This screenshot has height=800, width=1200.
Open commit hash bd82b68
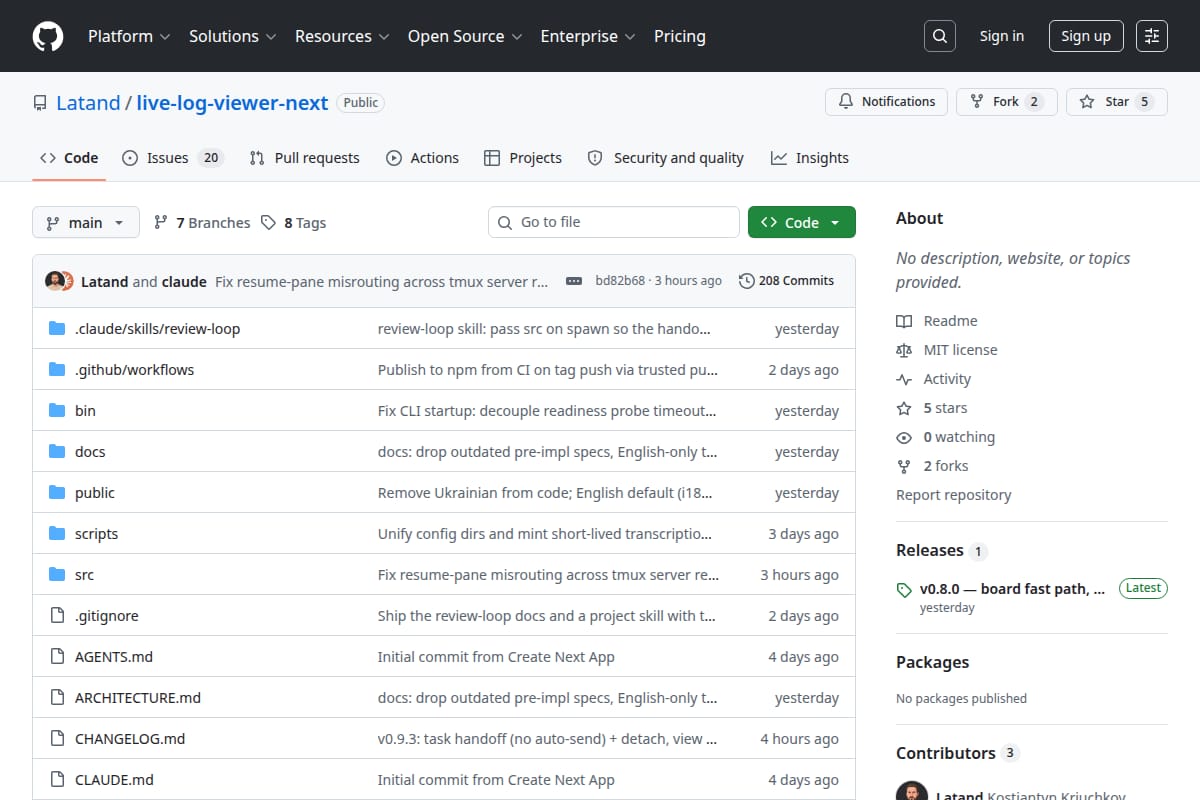[620, 281]
